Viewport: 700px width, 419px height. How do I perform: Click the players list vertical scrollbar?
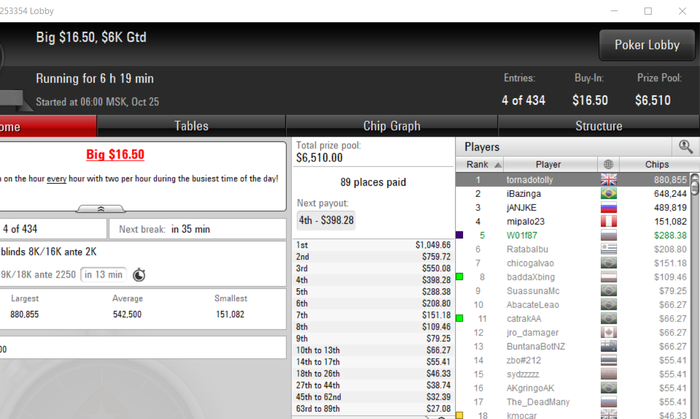point(695,295)
